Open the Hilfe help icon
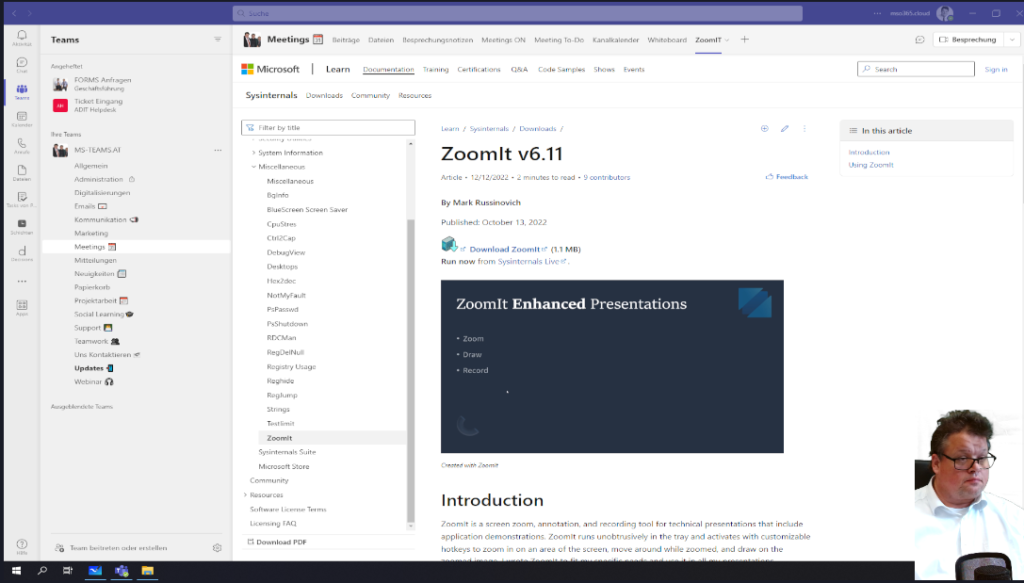 click(22, 546)
